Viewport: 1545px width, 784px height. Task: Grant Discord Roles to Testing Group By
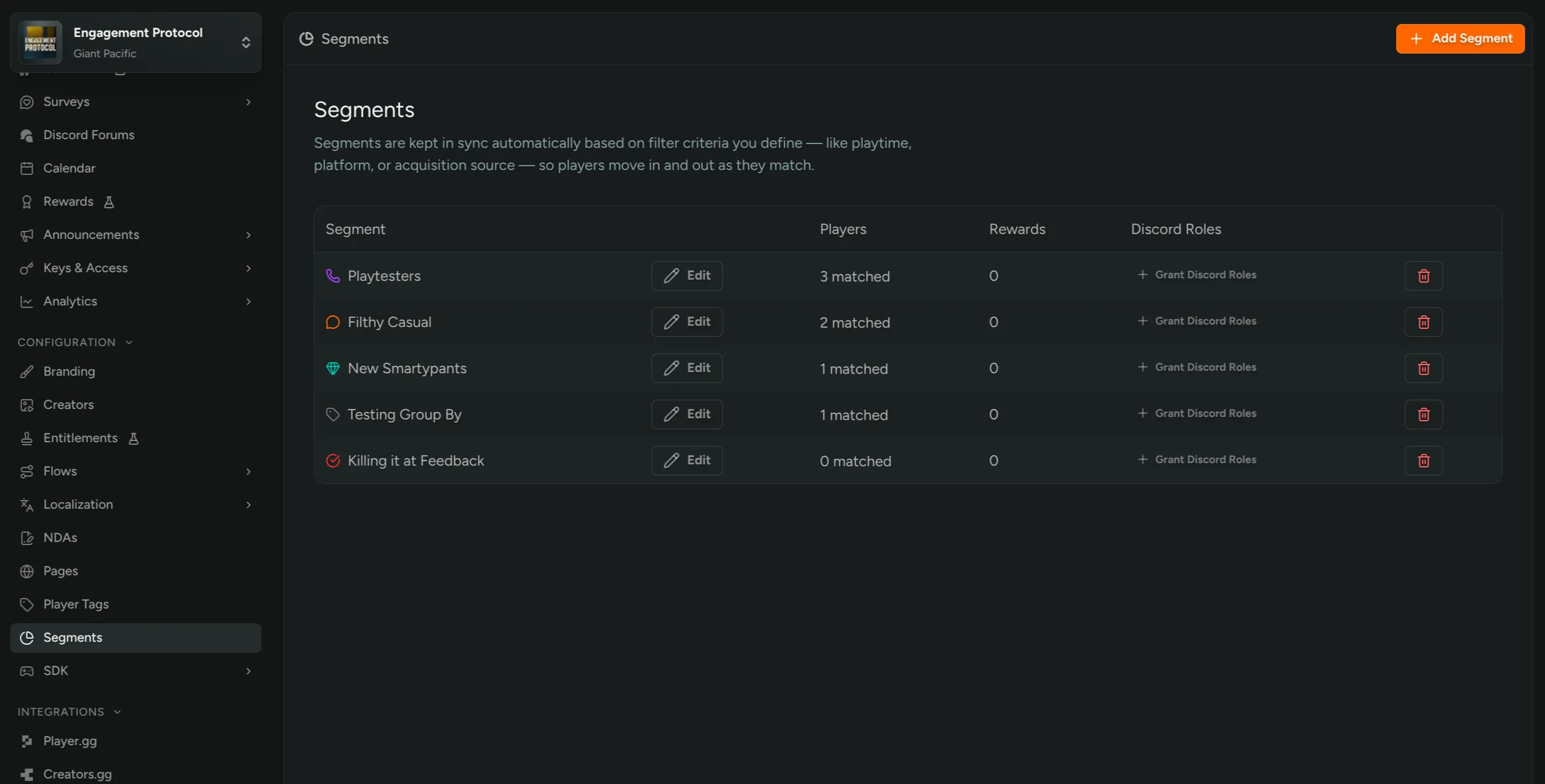(1196, 414)
